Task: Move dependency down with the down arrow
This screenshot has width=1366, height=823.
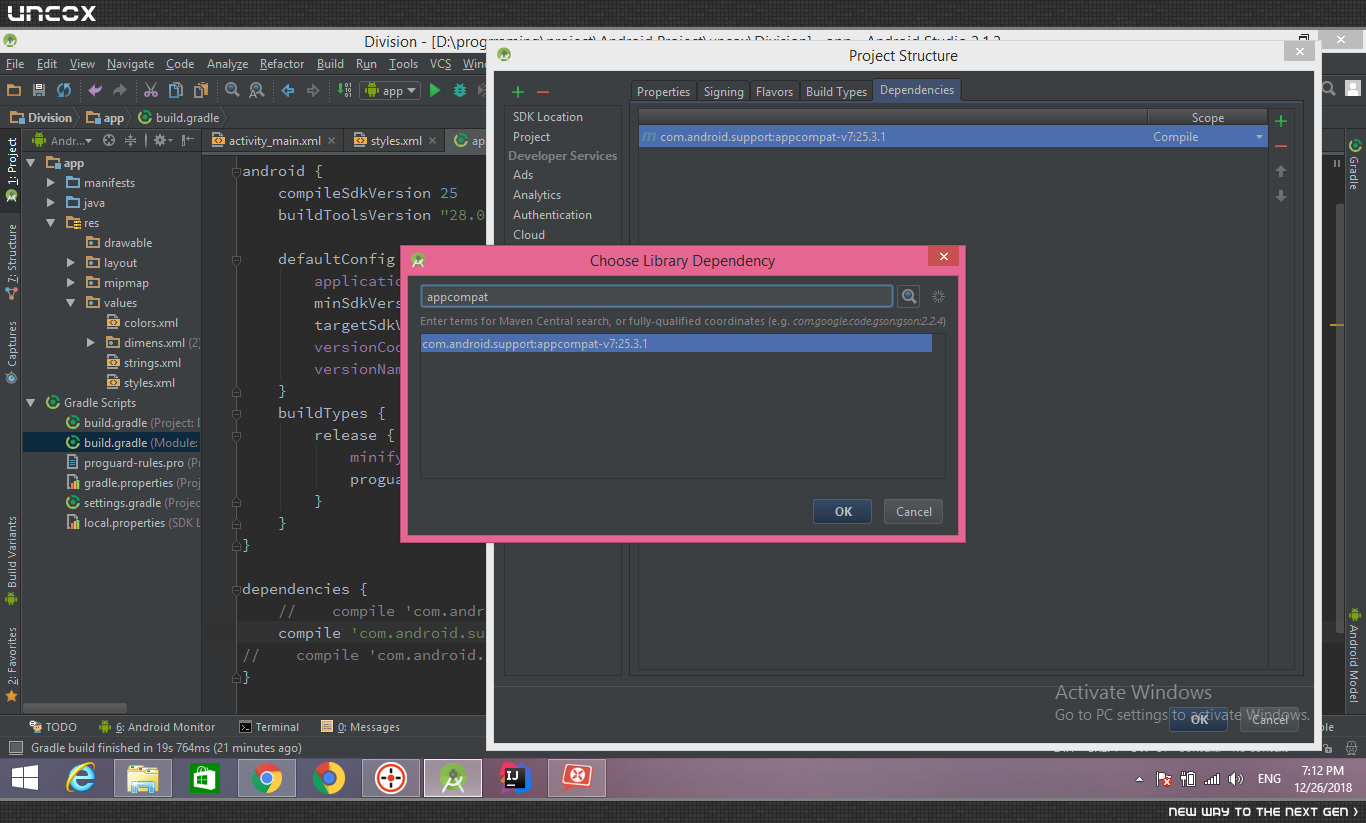Action: (1281, 196)
